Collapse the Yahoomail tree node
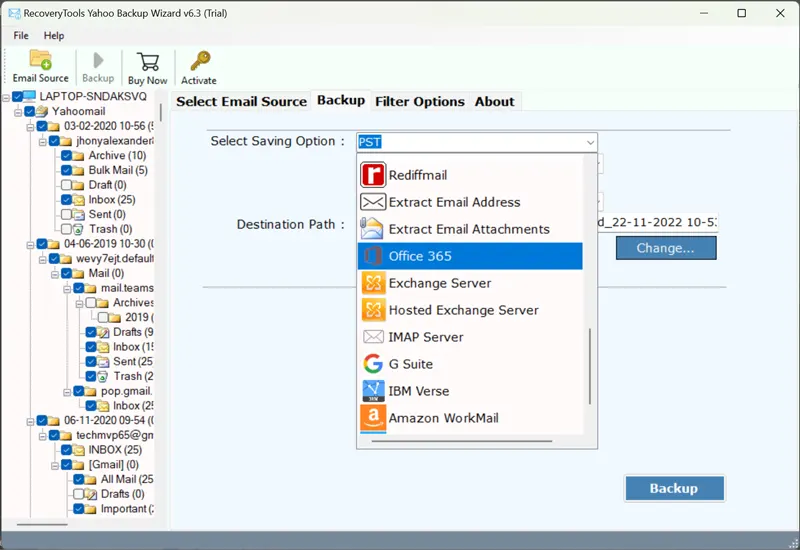 point(19,112)
